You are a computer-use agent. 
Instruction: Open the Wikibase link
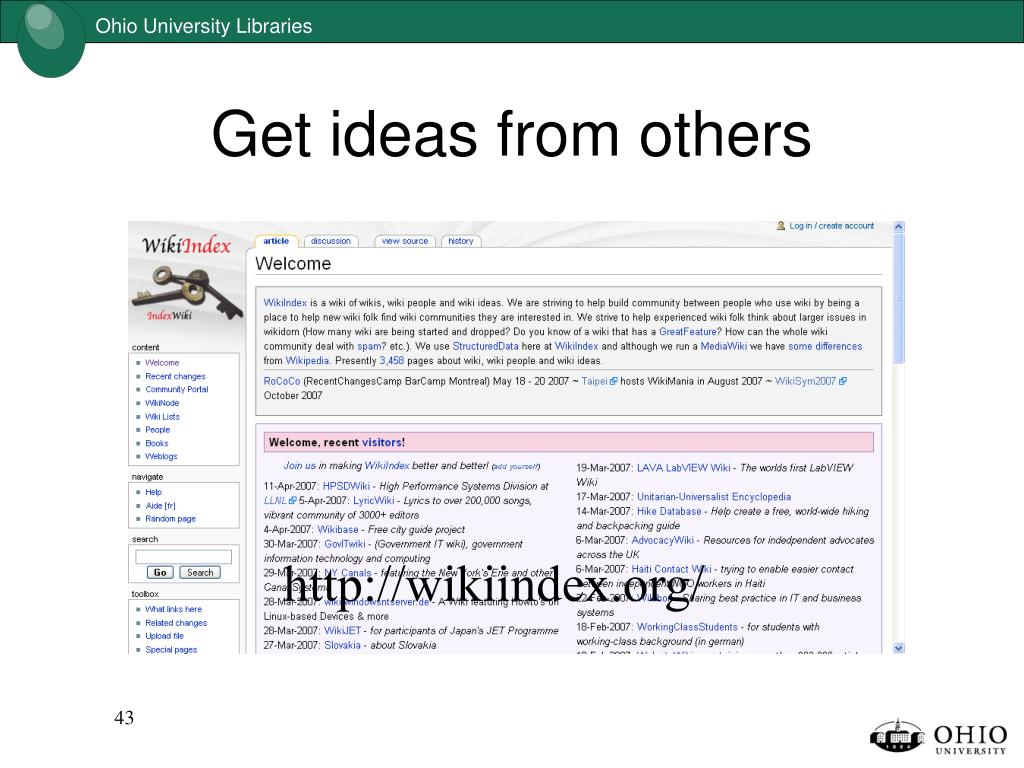point(338,530)
